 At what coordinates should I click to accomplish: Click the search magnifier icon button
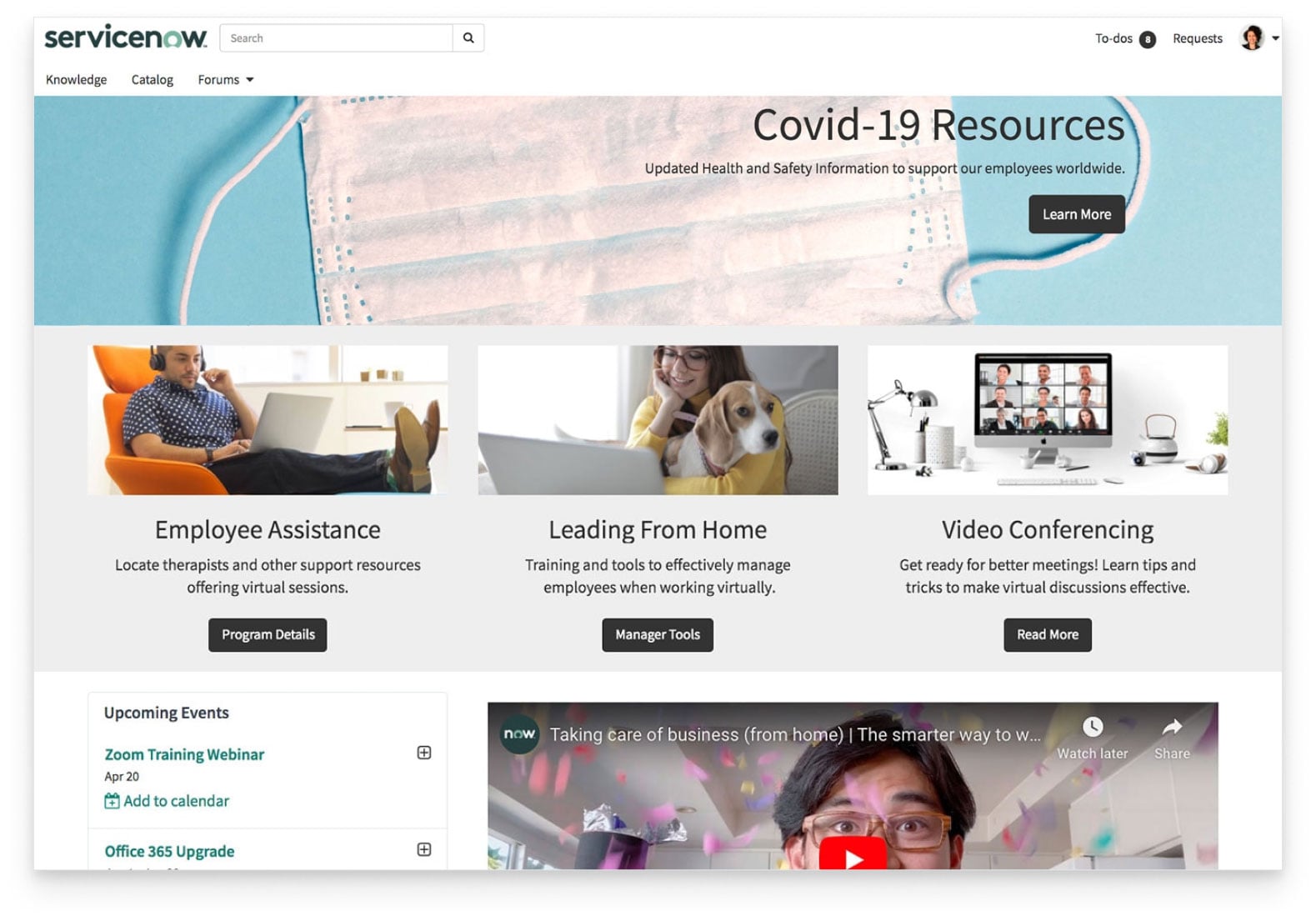pyautogui.click(x=468, y=38)
